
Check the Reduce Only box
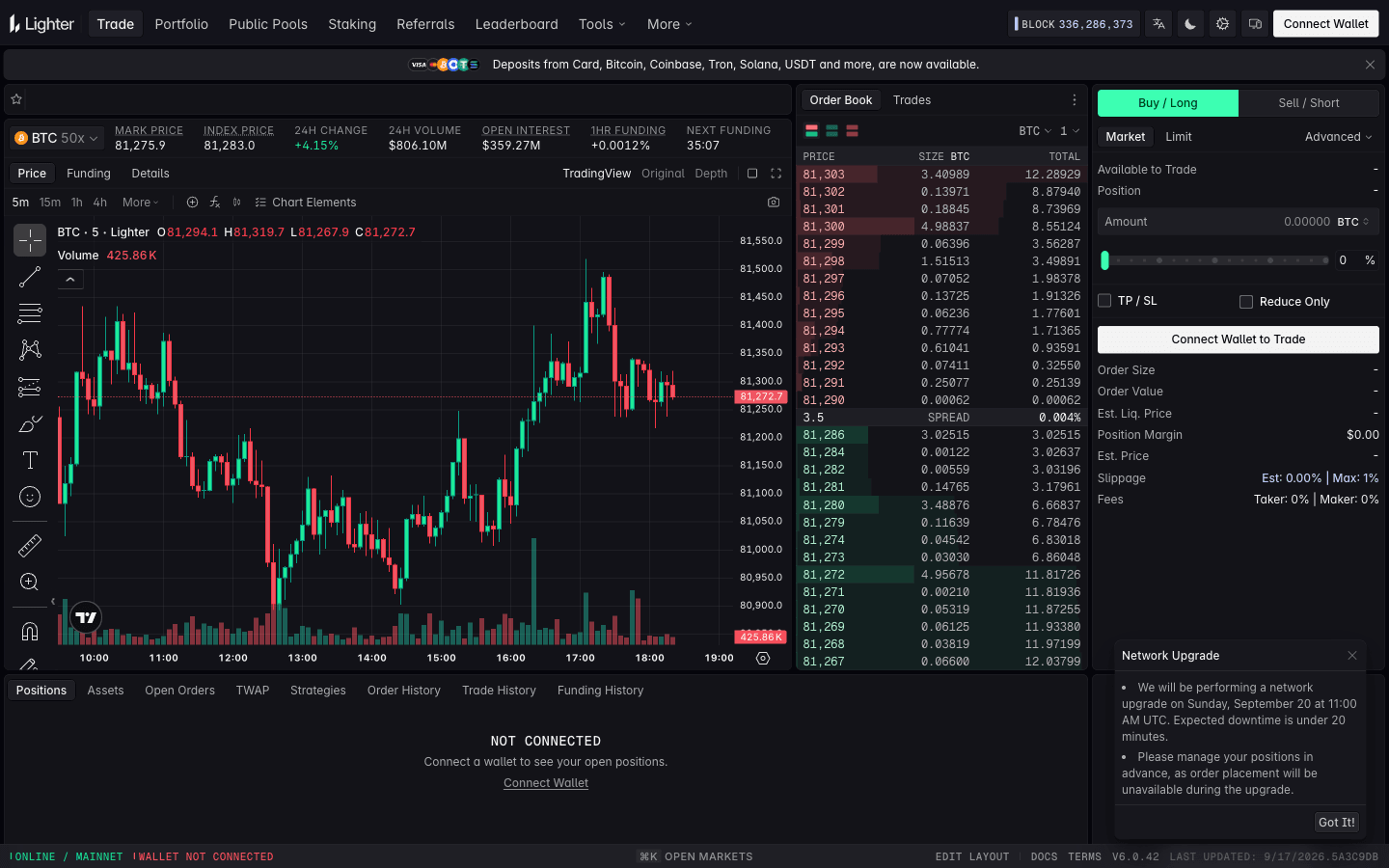tap(1246, 302)
